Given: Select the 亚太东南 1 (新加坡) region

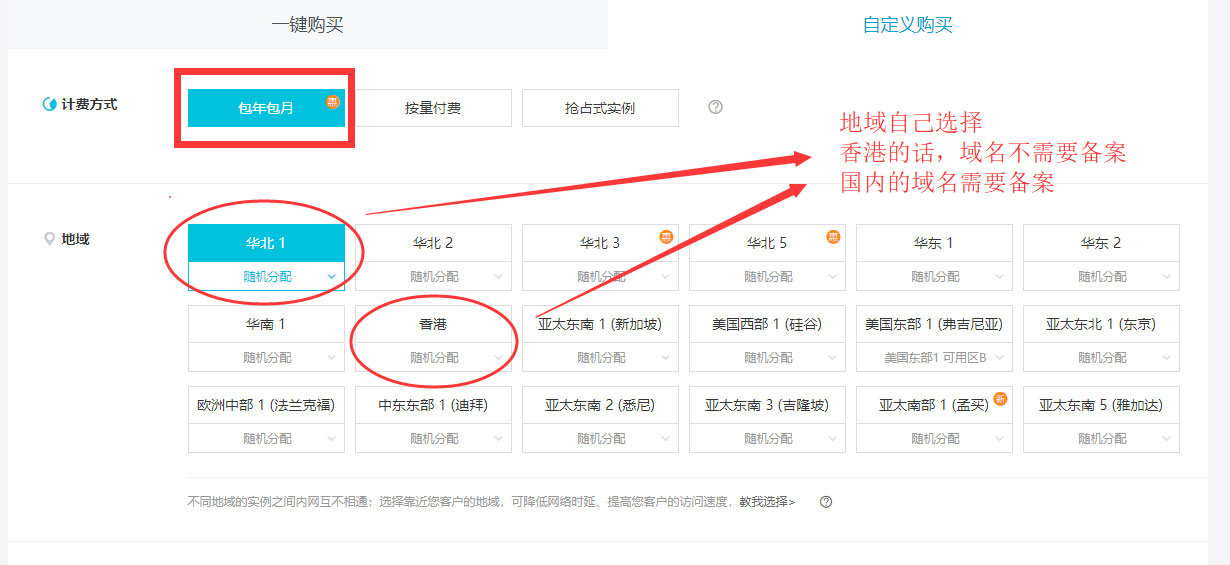Looking at the screenshot, I should point(600,324).
